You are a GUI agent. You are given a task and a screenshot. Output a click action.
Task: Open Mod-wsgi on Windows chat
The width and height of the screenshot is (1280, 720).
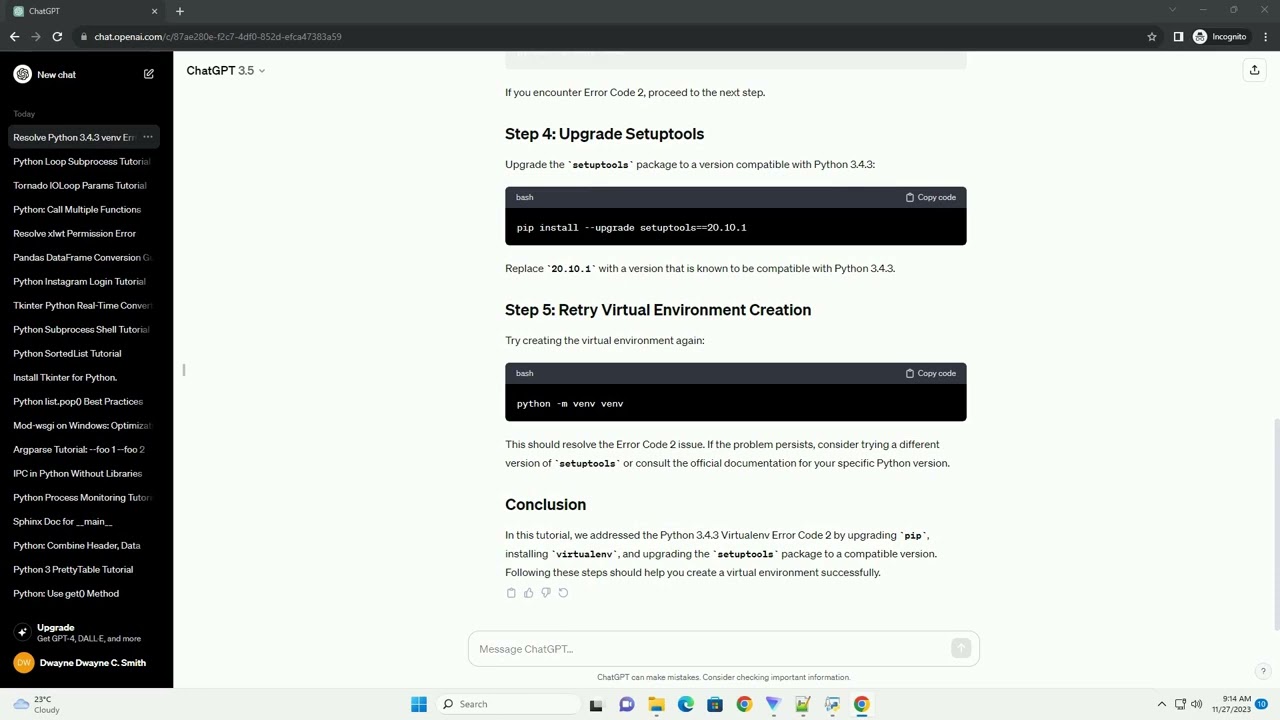click(x=83, y=425)
